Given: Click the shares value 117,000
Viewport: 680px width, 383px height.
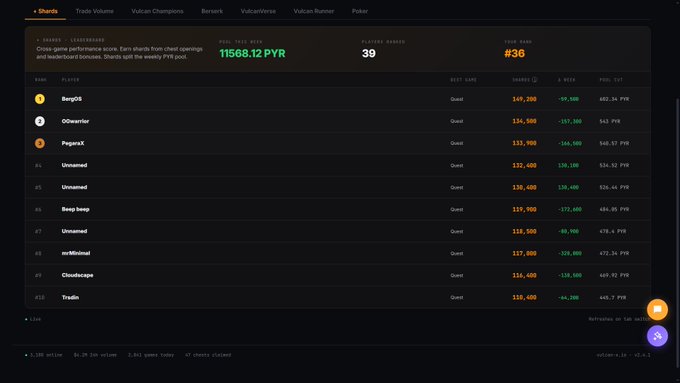Looking at the screenshot, I should [x=524, y=253].
